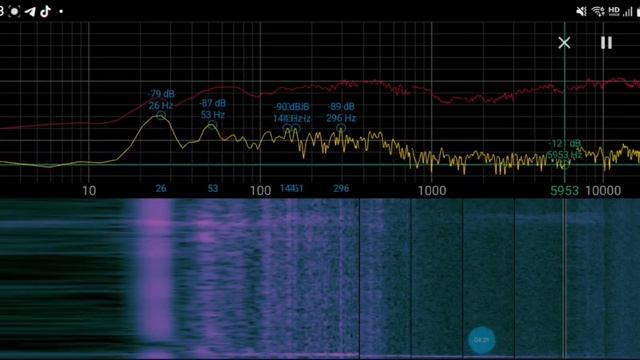Open the Telegram notification icon
This screenshot has width=640, height=360.
(30, 11)
